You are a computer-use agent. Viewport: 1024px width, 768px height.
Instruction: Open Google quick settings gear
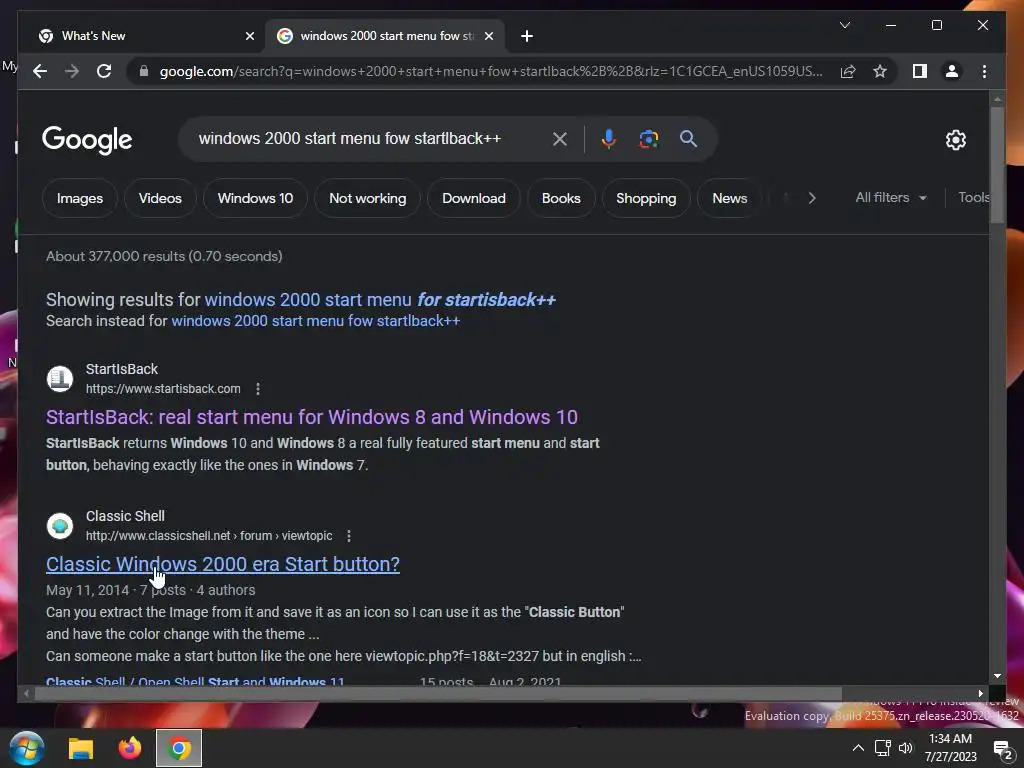955,140
